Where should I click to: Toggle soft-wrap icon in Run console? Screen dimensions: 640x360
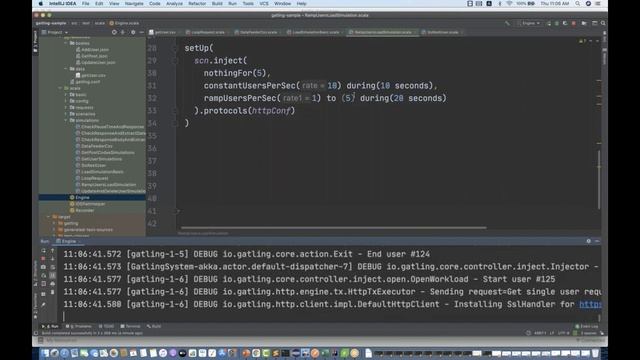coord(53,267)
